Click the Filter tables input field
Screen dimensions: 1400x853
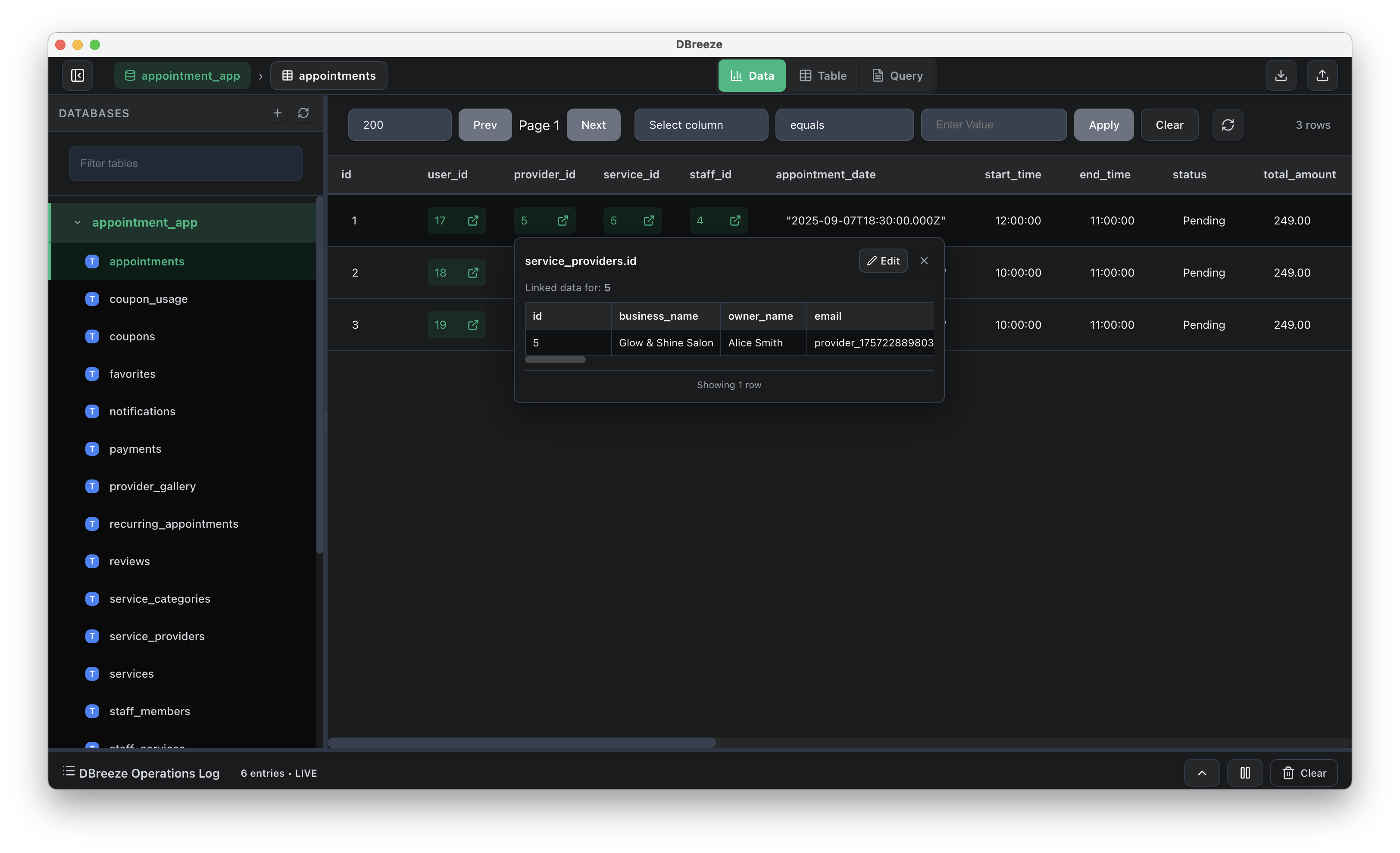tap(185, 164)
